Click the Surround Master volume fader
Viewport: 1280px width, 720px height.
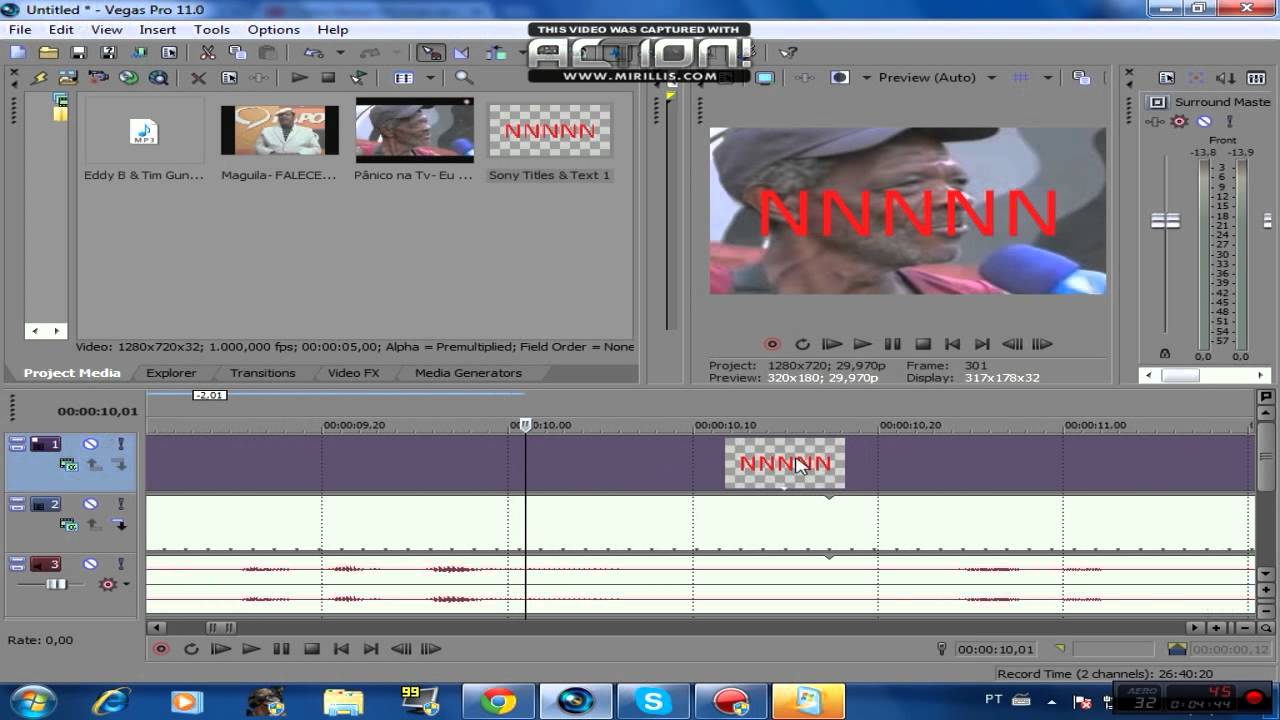1165,220
